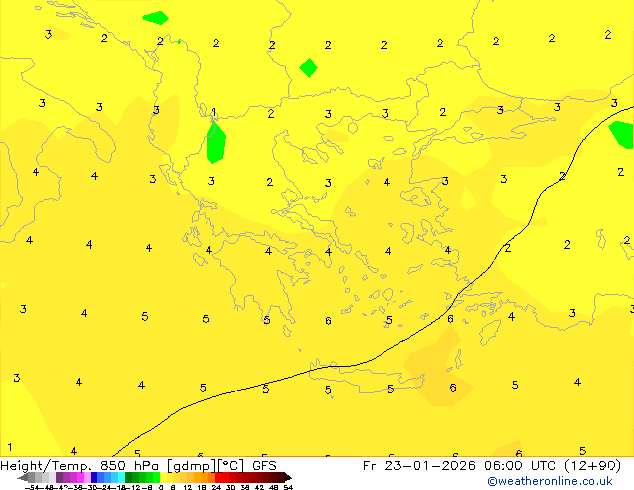Pick the green segment of the color scale
The height and width of the screenshot is (490, 634).
(x=142, y=478)
